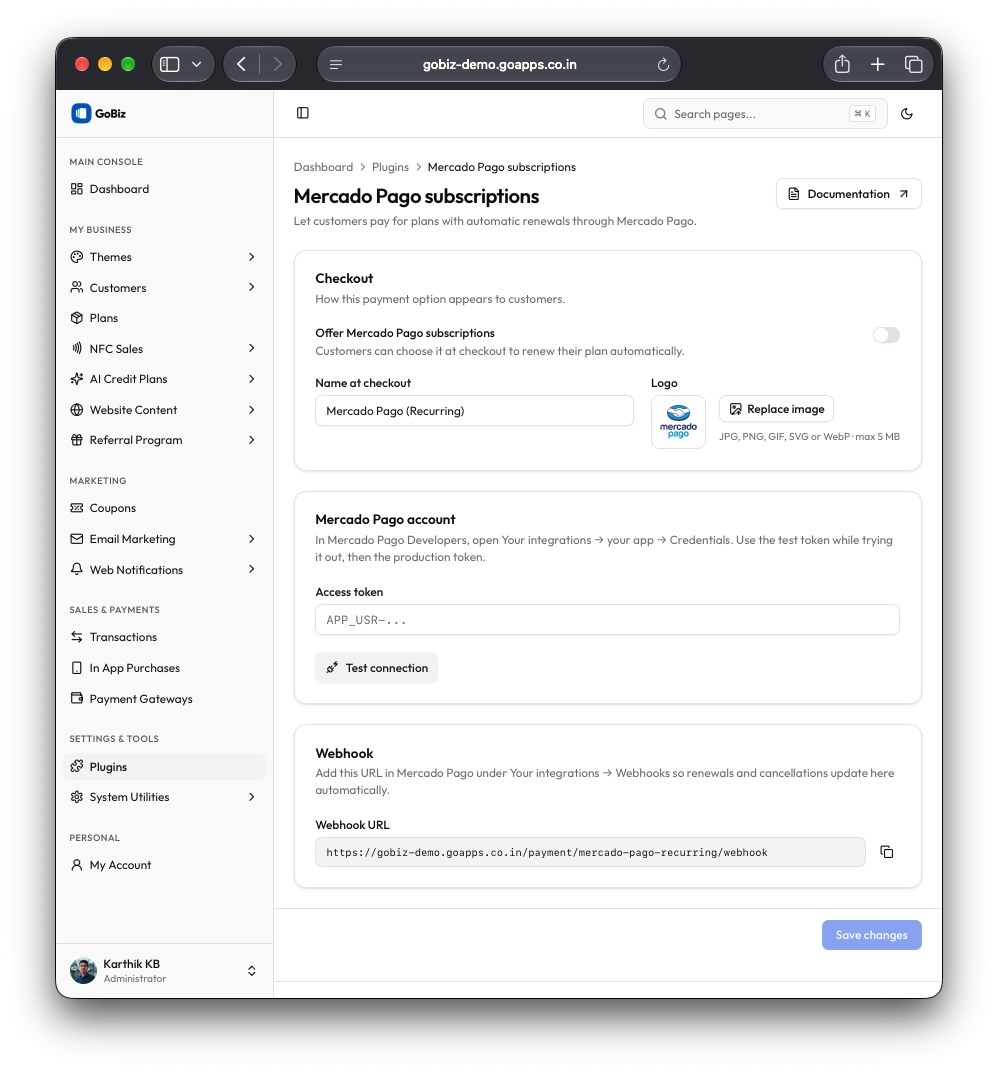The width and height of the screenshot is (998, 1072).
Task: Click the Safari share icon
Action: (x=842, y=64)
